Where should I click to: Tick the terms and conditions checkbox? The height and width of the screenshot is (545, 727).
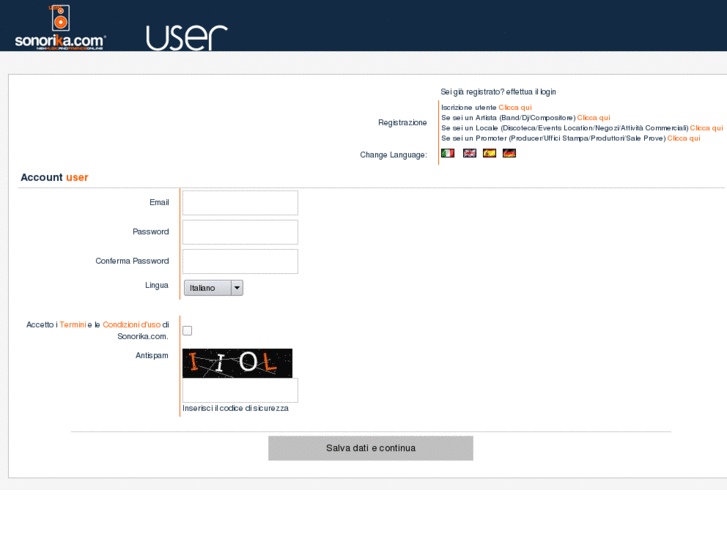point(187,331)
